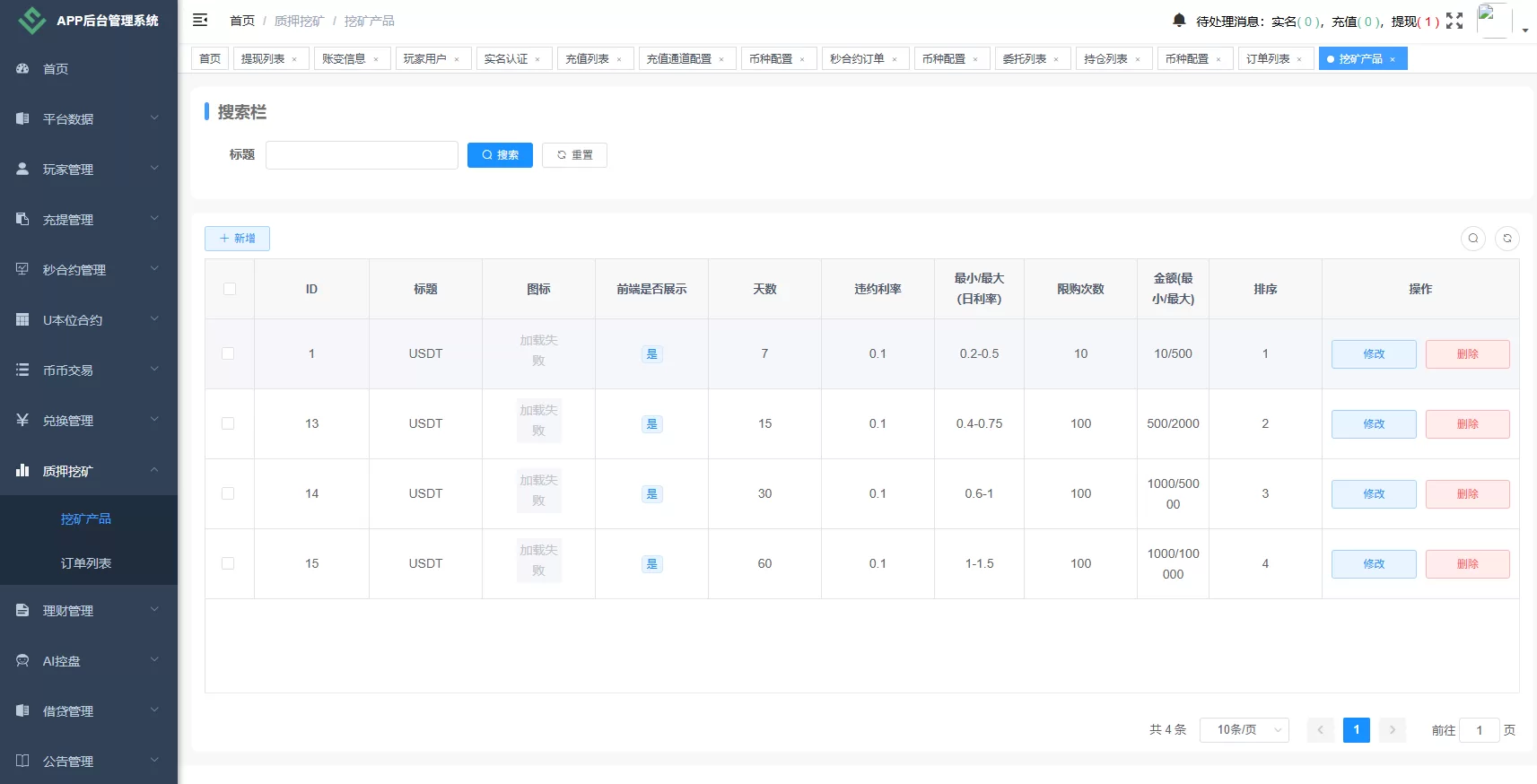This screenshot has height=784, width=1537.
Task: Check the row with ID 13
Action: click(x=228, y=423)
